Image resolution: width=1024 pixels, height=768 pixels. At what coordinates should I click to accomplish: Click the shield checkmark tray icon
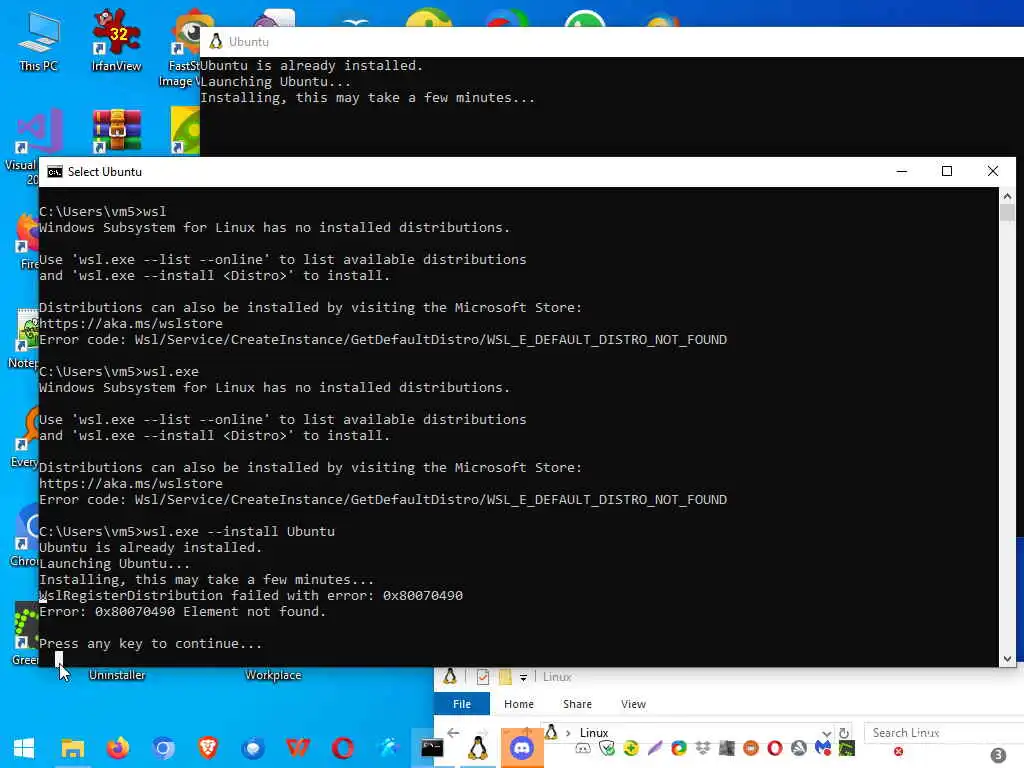point(607,748)
